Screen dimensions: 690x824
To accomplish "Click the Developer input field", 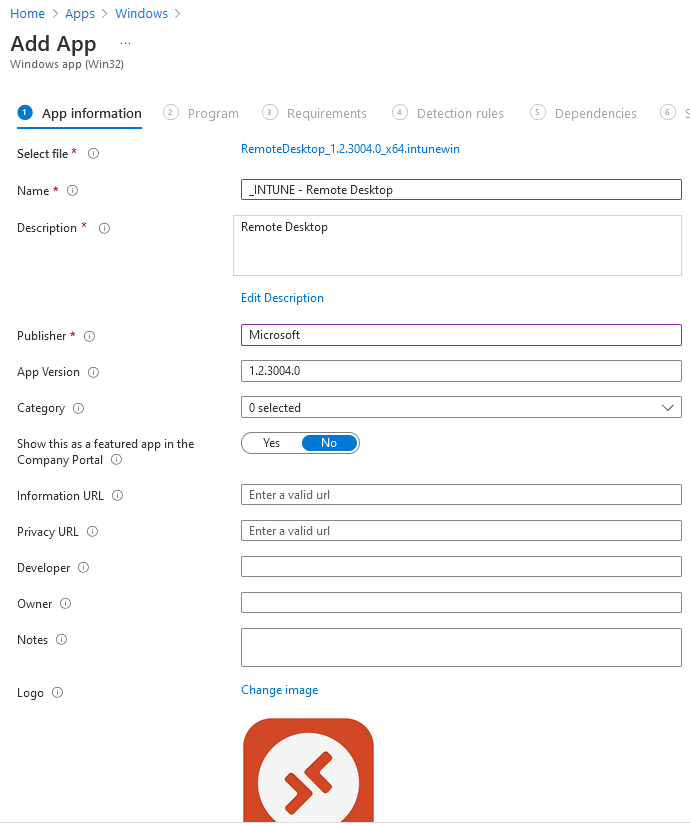I will (x=461, y=566).
